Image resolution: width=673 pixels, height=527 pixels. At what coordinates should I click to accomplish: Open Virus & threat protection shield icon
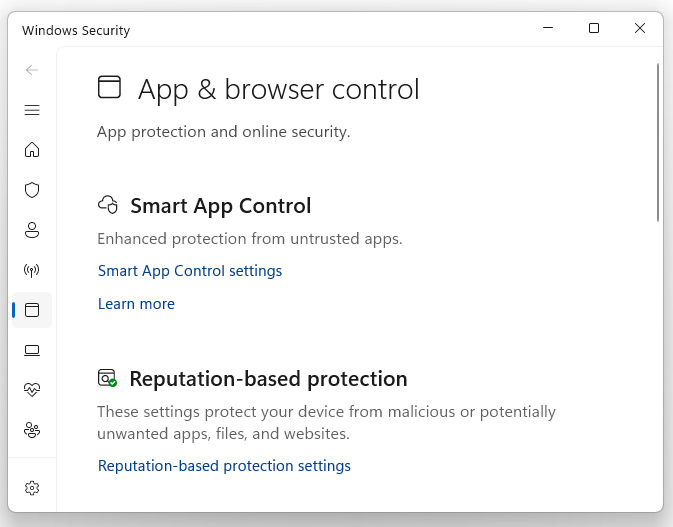[32, 190]
